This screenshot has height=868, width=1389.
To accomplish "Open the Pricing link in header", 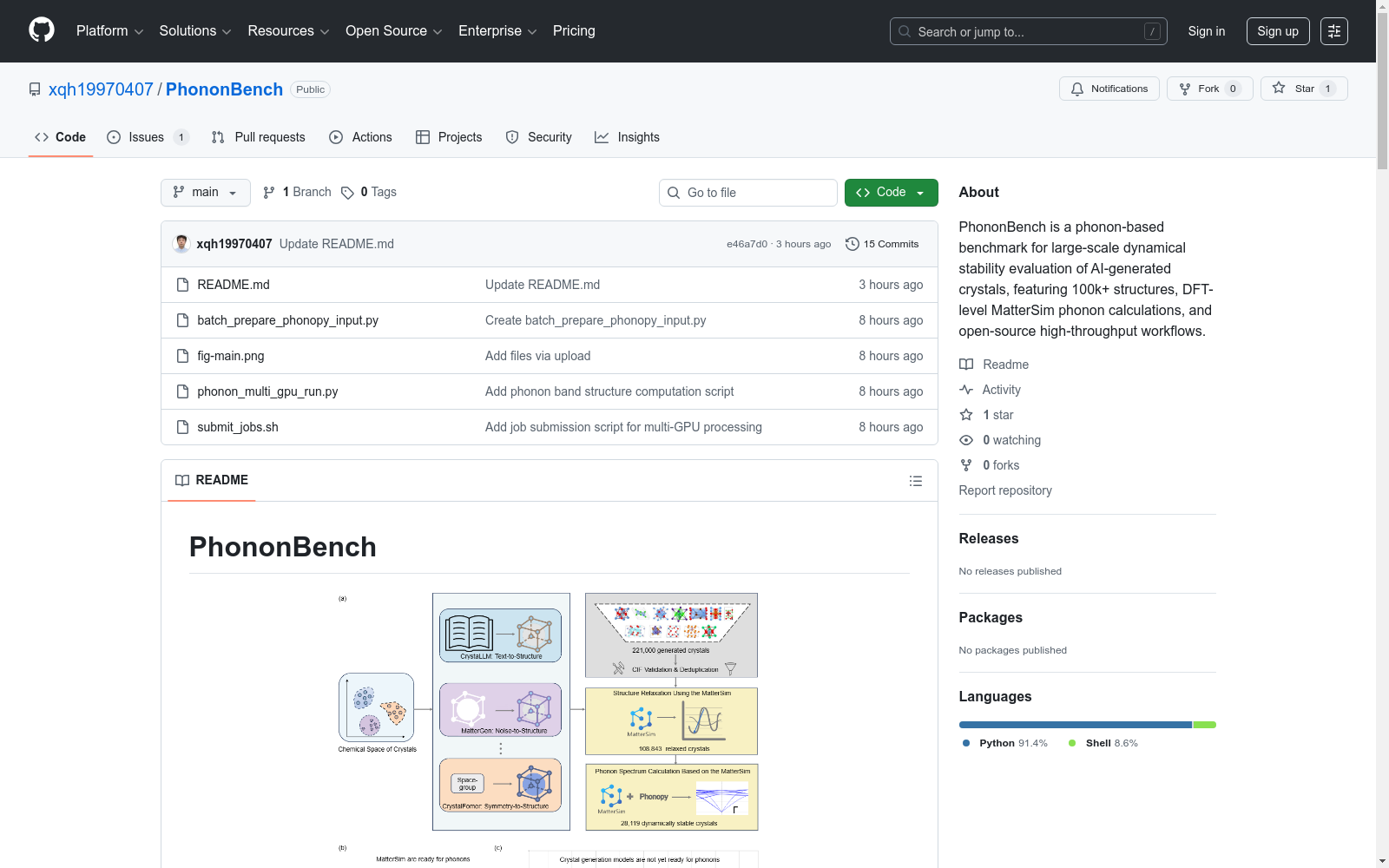I will coord(574,31).
